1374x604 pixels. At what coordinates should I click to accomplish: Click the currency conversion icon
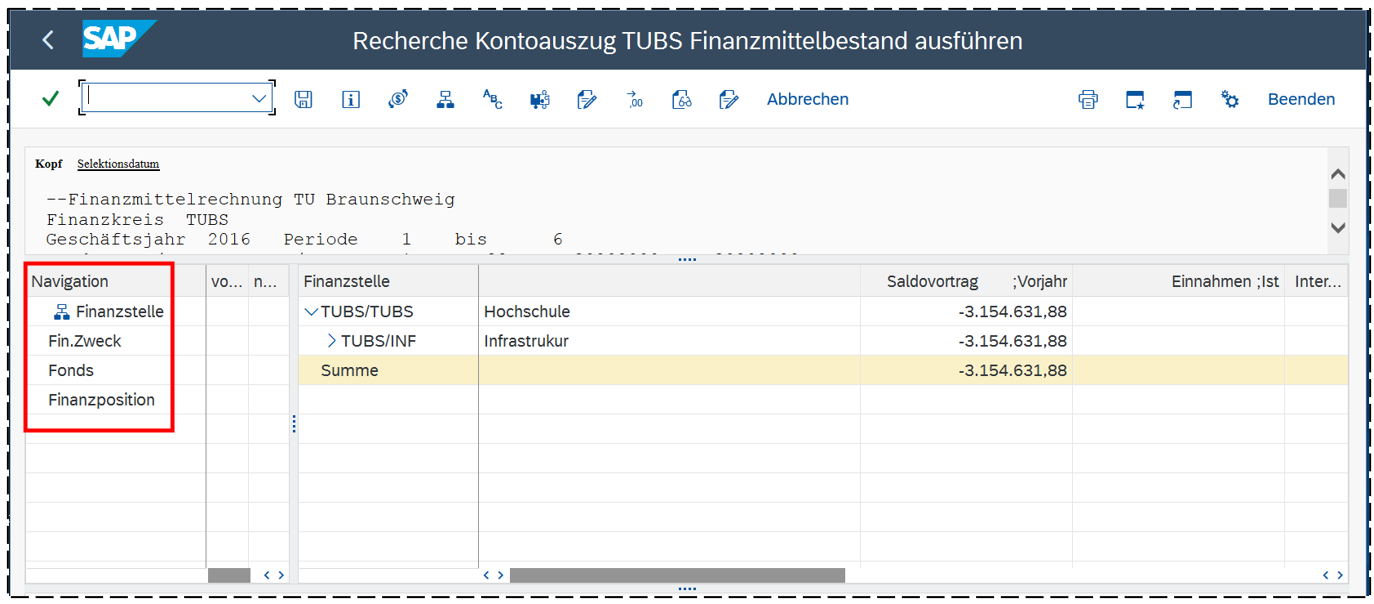[x=398, y=99]
